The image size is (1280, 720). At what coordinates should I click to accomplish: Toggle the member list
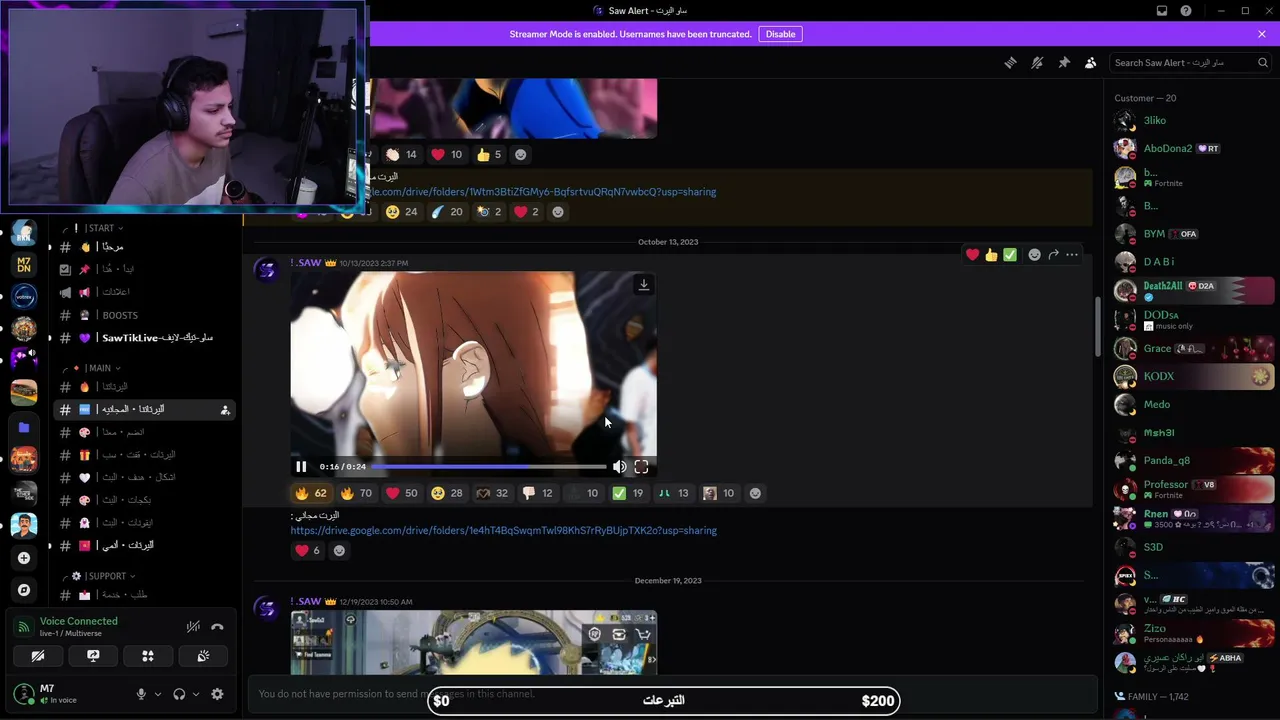[1091, 62]
